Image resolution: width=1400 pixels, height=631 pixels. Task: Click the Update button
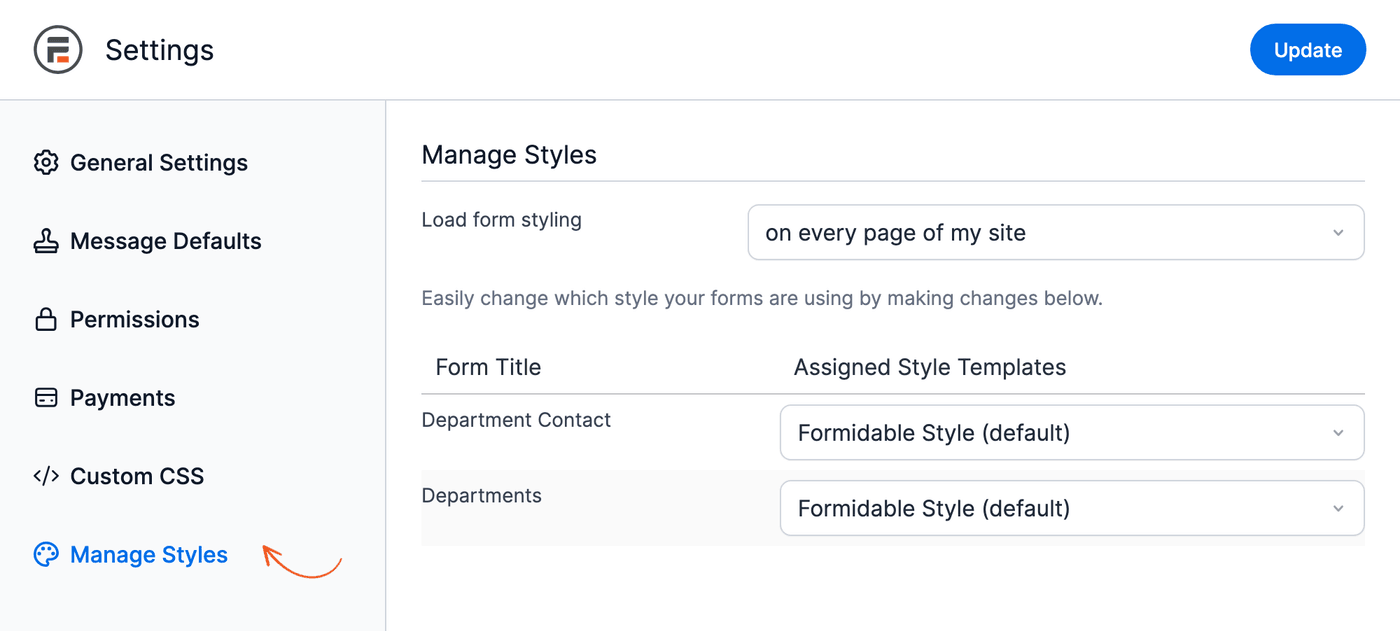click(1308, 50)
